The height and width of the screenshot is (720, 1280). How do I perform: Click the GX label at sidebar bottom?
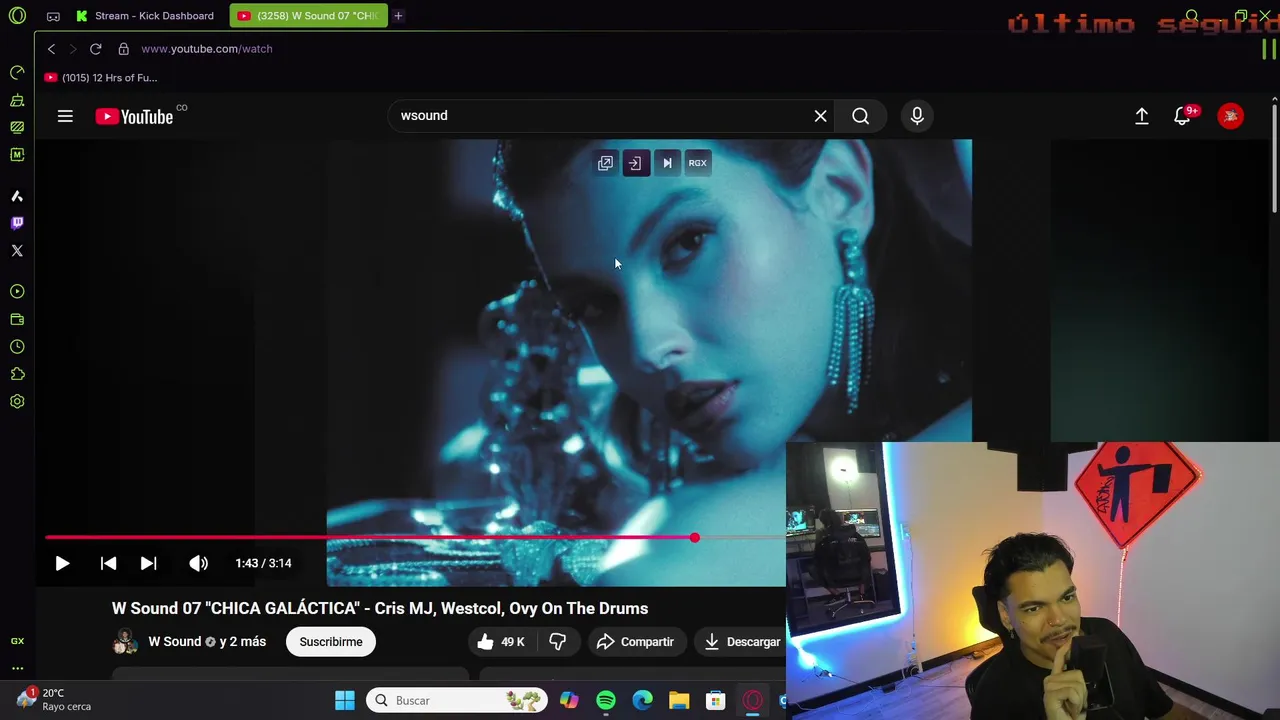tap(17, 641)
